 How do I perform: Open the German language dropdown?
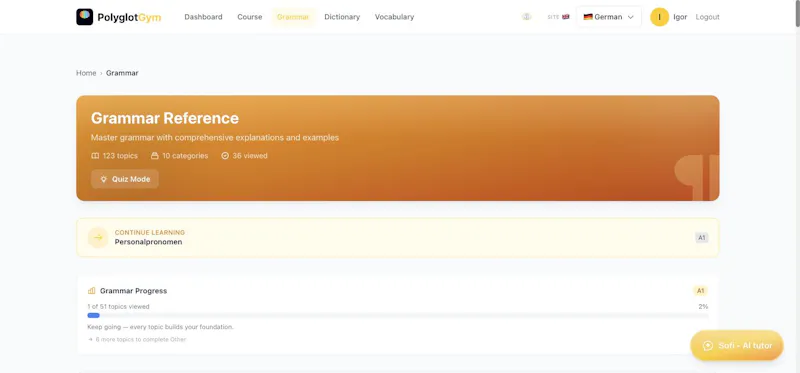click(609, 17)
